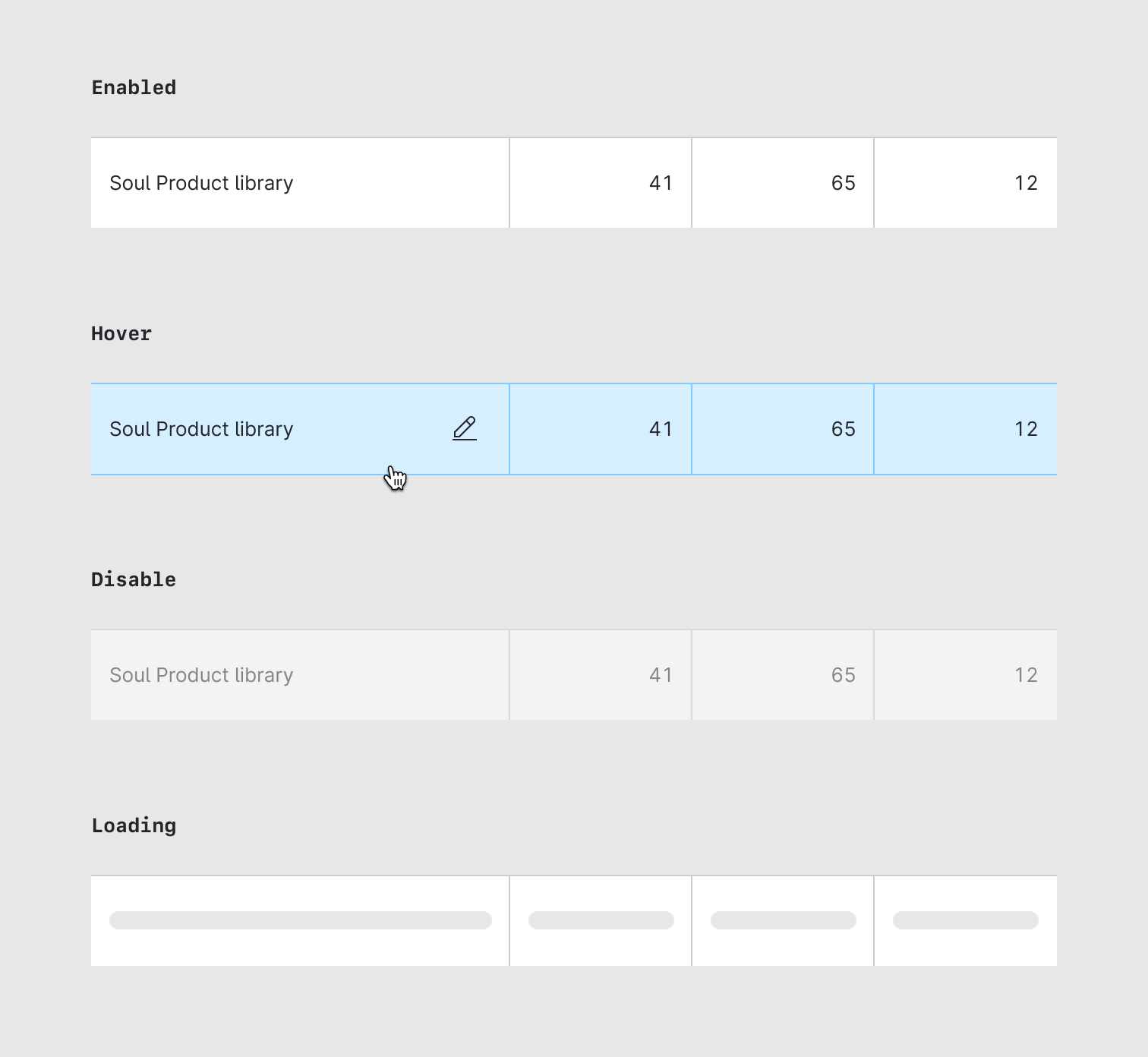Click the third skeleton placeholder in Loading row
Viewport: 1148px width, 1057px height.
click(783, 920)
